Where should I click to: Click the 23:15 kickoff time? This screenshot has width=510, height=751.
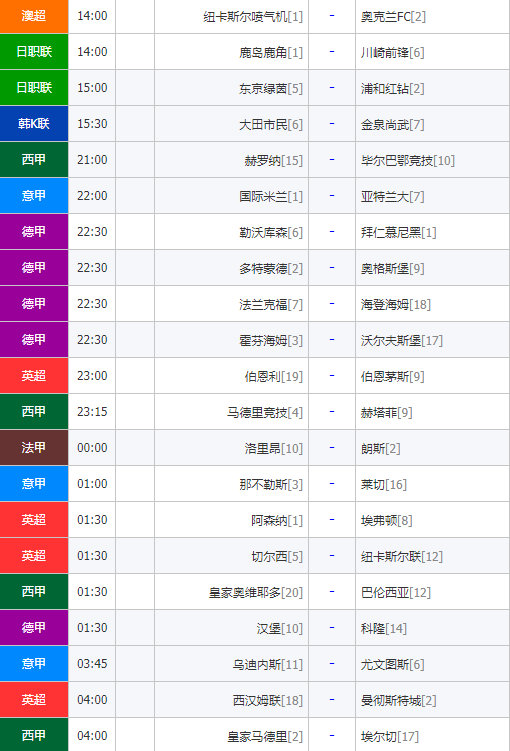[92, 412]
